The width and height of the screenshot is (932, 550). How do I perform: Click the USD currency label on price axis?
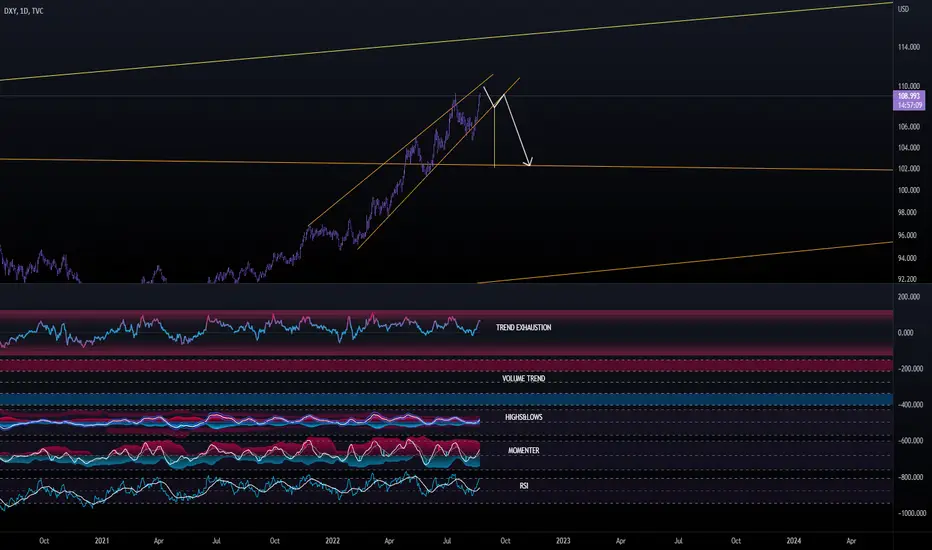(x=903, y=9)
